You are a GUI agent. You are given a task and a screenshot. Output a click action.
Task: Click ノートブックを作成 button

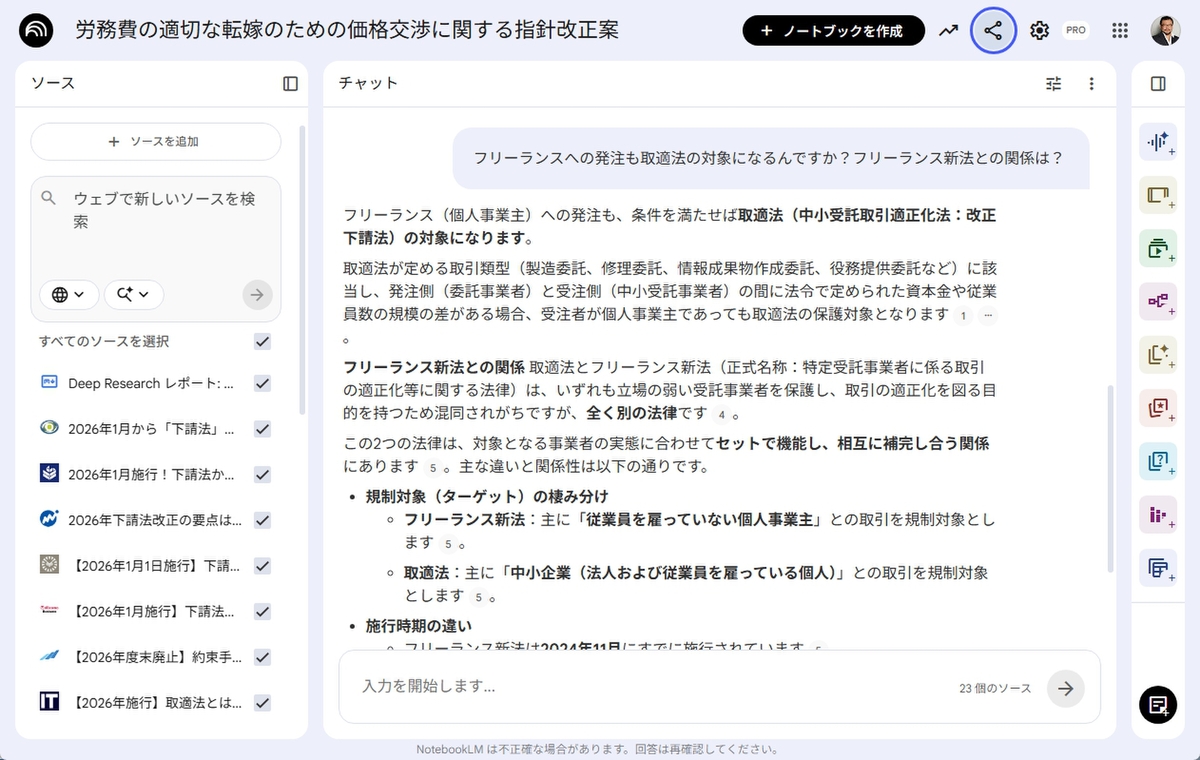[834, 31]
